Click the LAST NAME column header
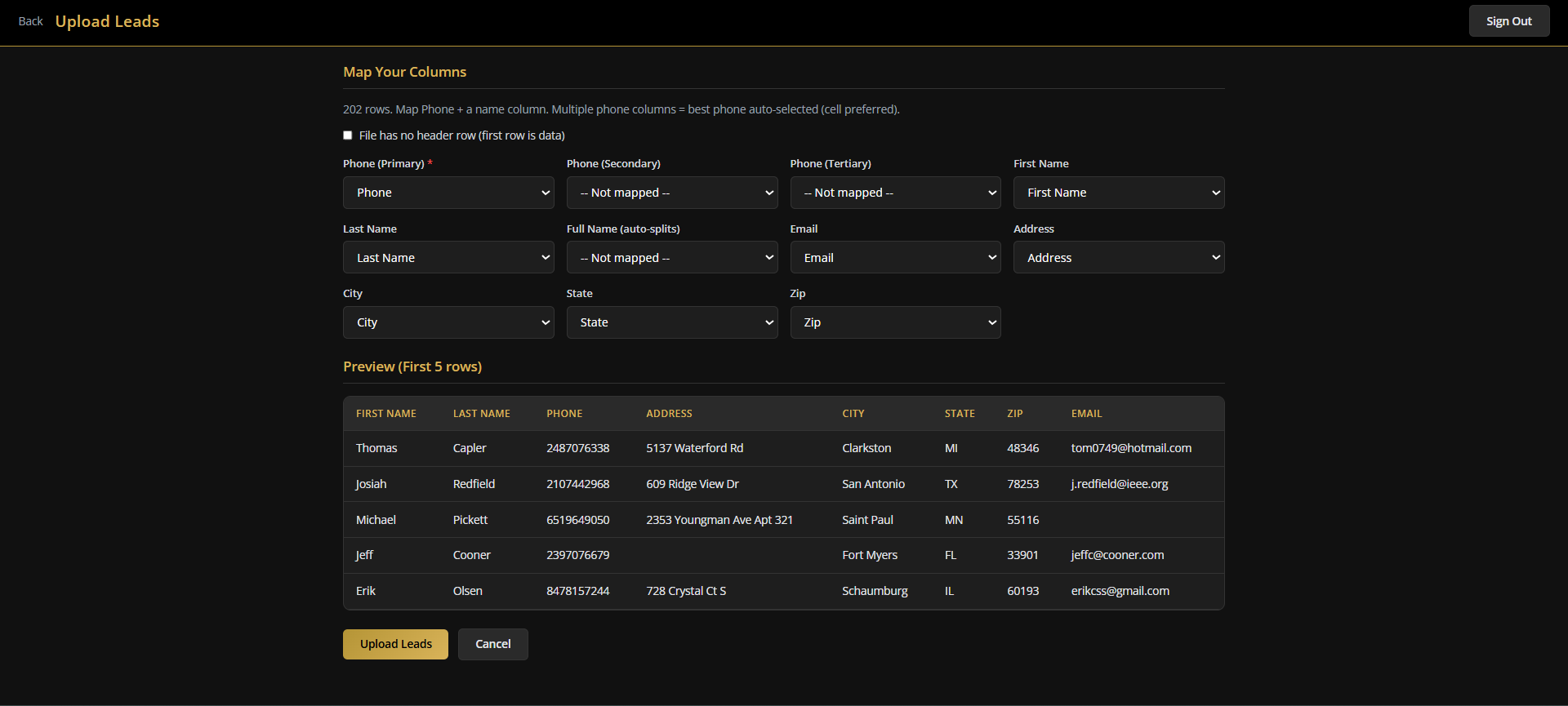 [x=482, y=414]
